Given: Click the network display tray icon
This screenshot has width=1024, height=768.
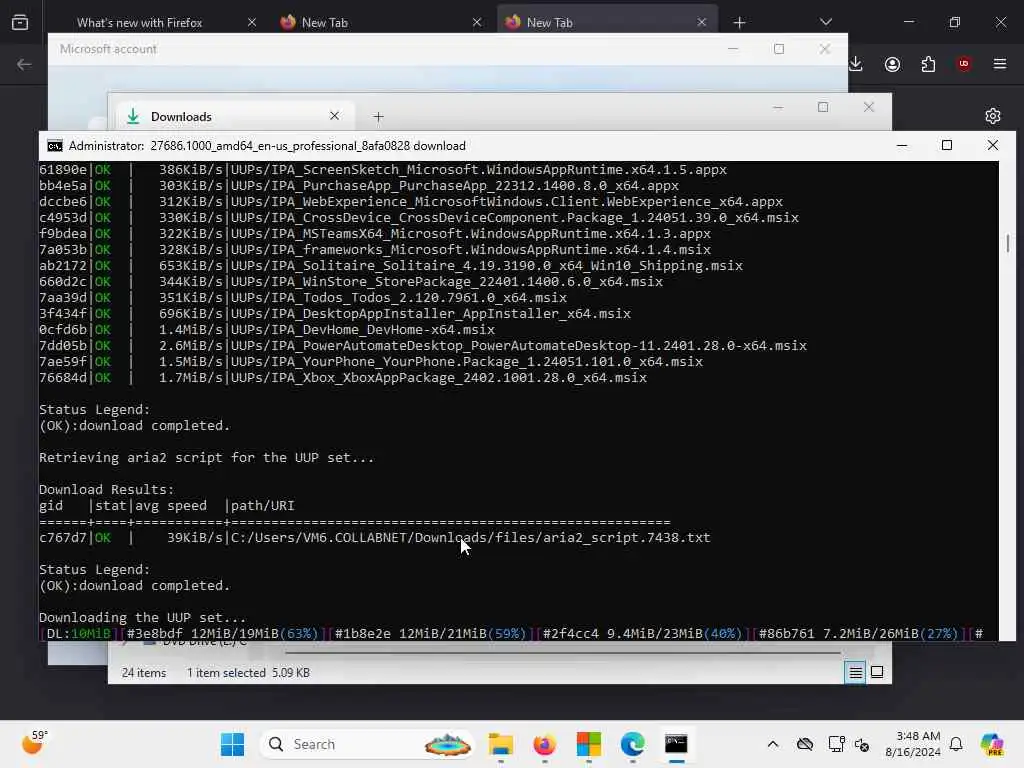Looking at the screenshot, I should point(836,744).
